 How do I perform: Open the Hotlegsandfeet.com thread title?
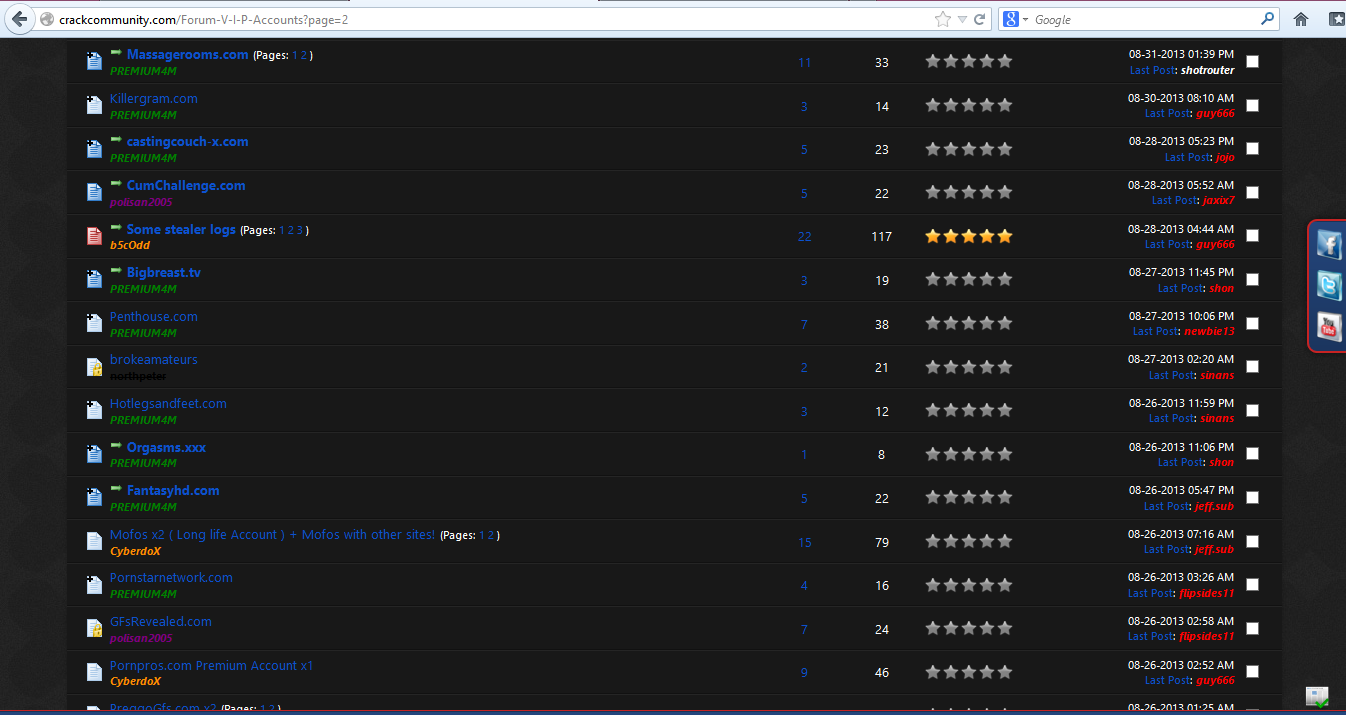tap(168, 403)
